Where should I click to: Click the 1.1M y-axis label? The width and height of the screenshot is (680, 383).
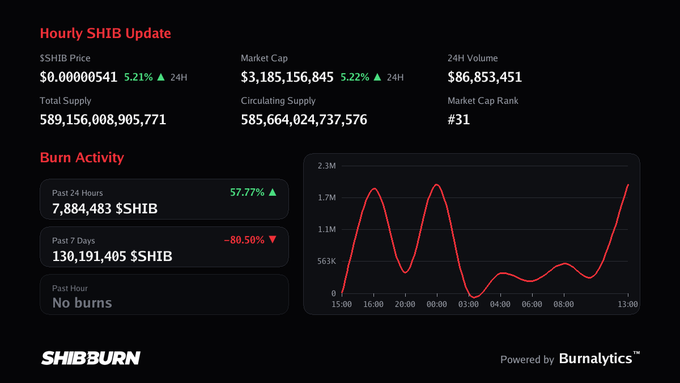327,229
